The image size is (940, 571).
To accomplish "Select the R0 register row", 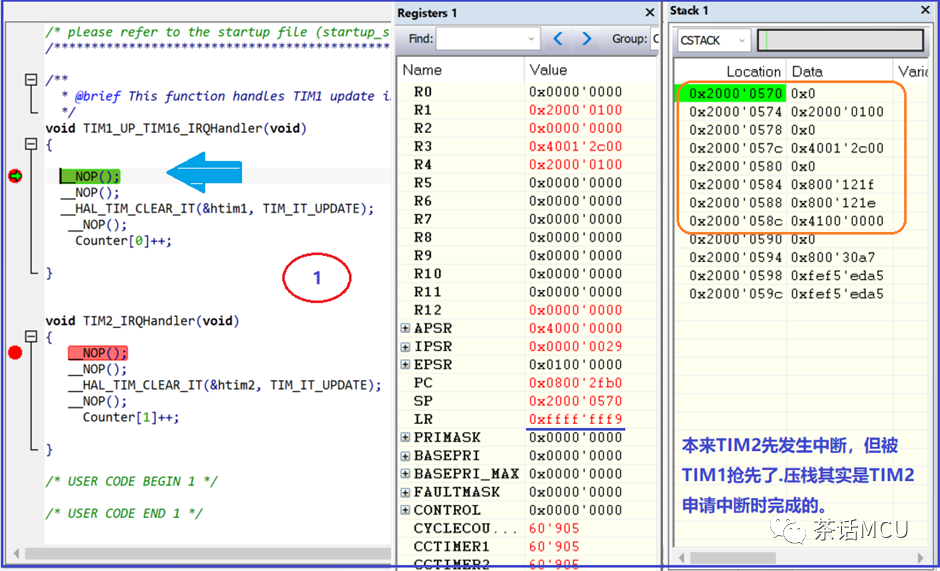I will 526,92.
